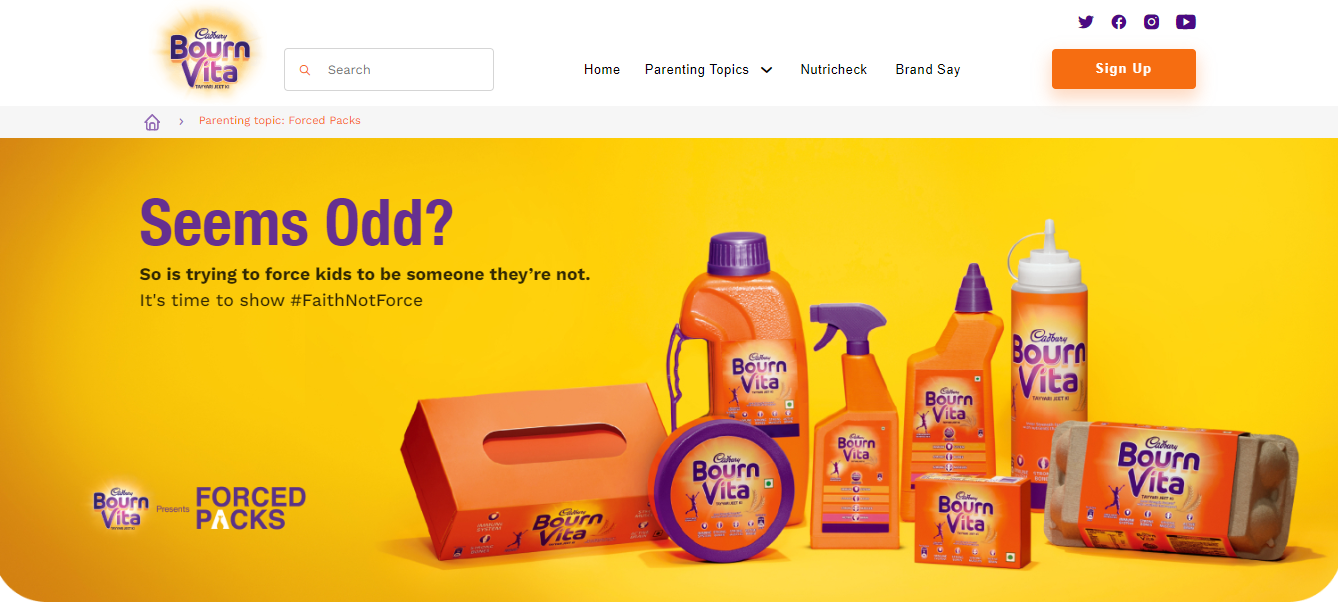Go to the Home menu item
Screen dimensions: 1338x607
click(602, 70)
